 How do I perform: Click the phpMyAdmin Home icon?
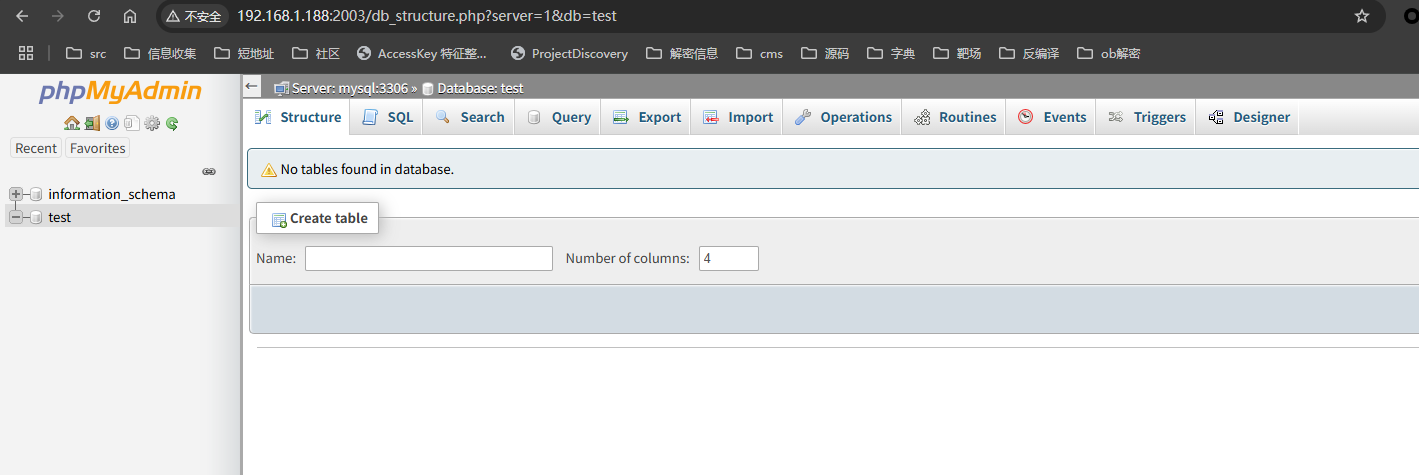[x=71, y=124]
